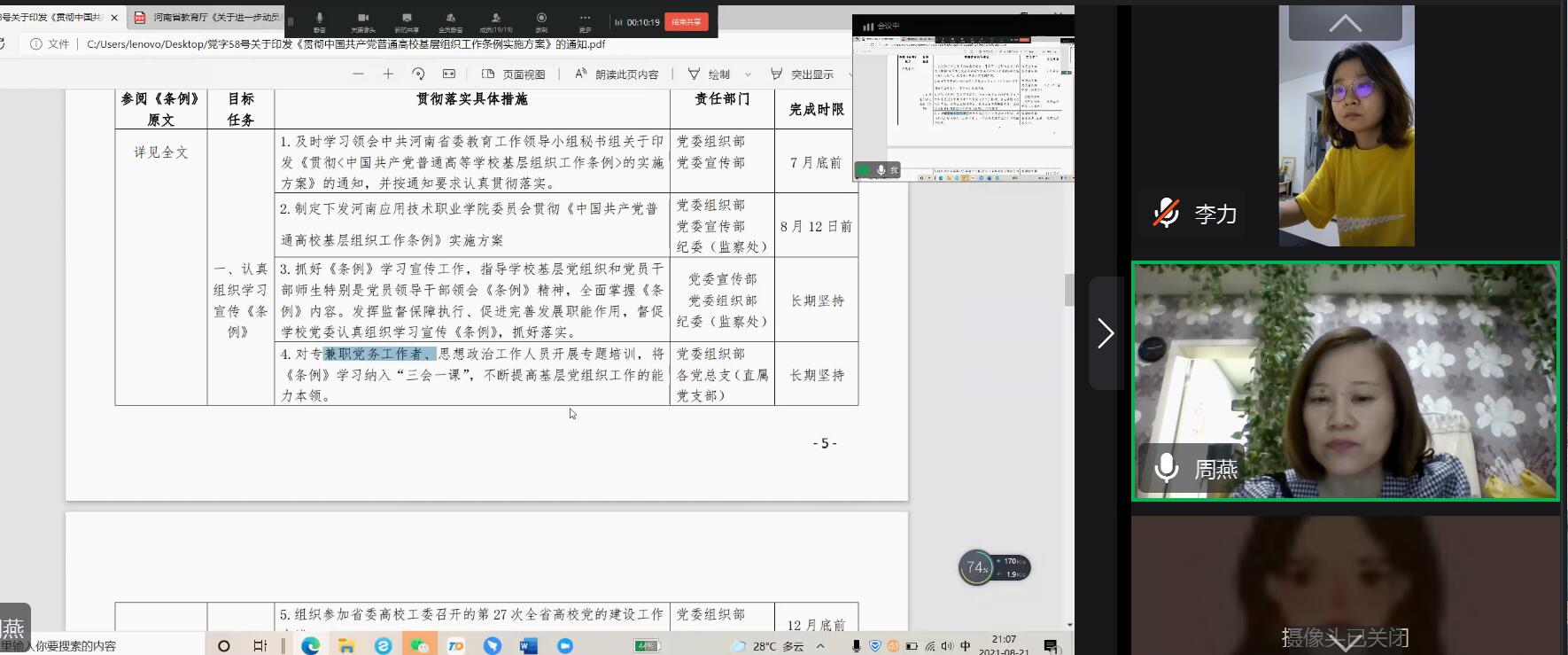This screenshot has height=655, width=1568.
Task: Switch to the 河南省教育厅 PDF tab
Action: [207, 17]
